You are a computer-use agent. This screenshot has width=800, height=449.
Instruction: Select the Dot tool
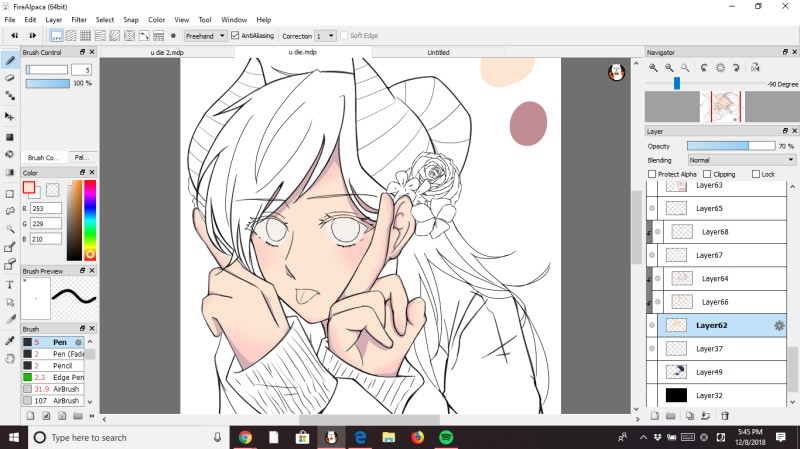pyautogui.click(x=10, y=95)
